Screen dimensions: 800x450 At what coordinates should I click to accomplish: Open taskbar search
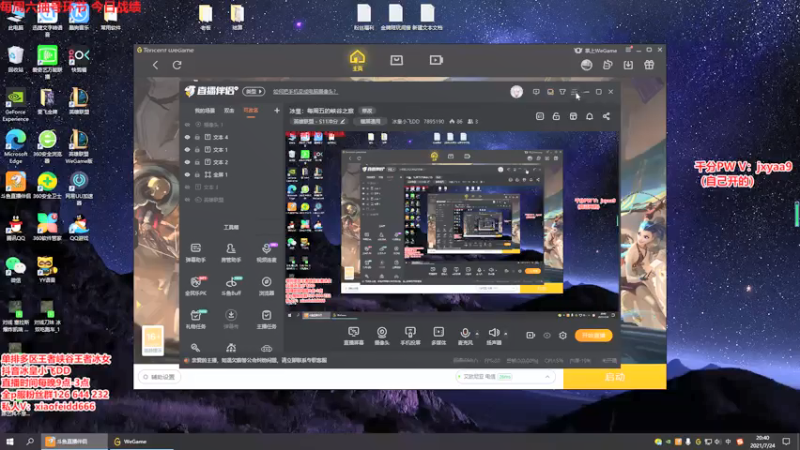click(30, 442)
